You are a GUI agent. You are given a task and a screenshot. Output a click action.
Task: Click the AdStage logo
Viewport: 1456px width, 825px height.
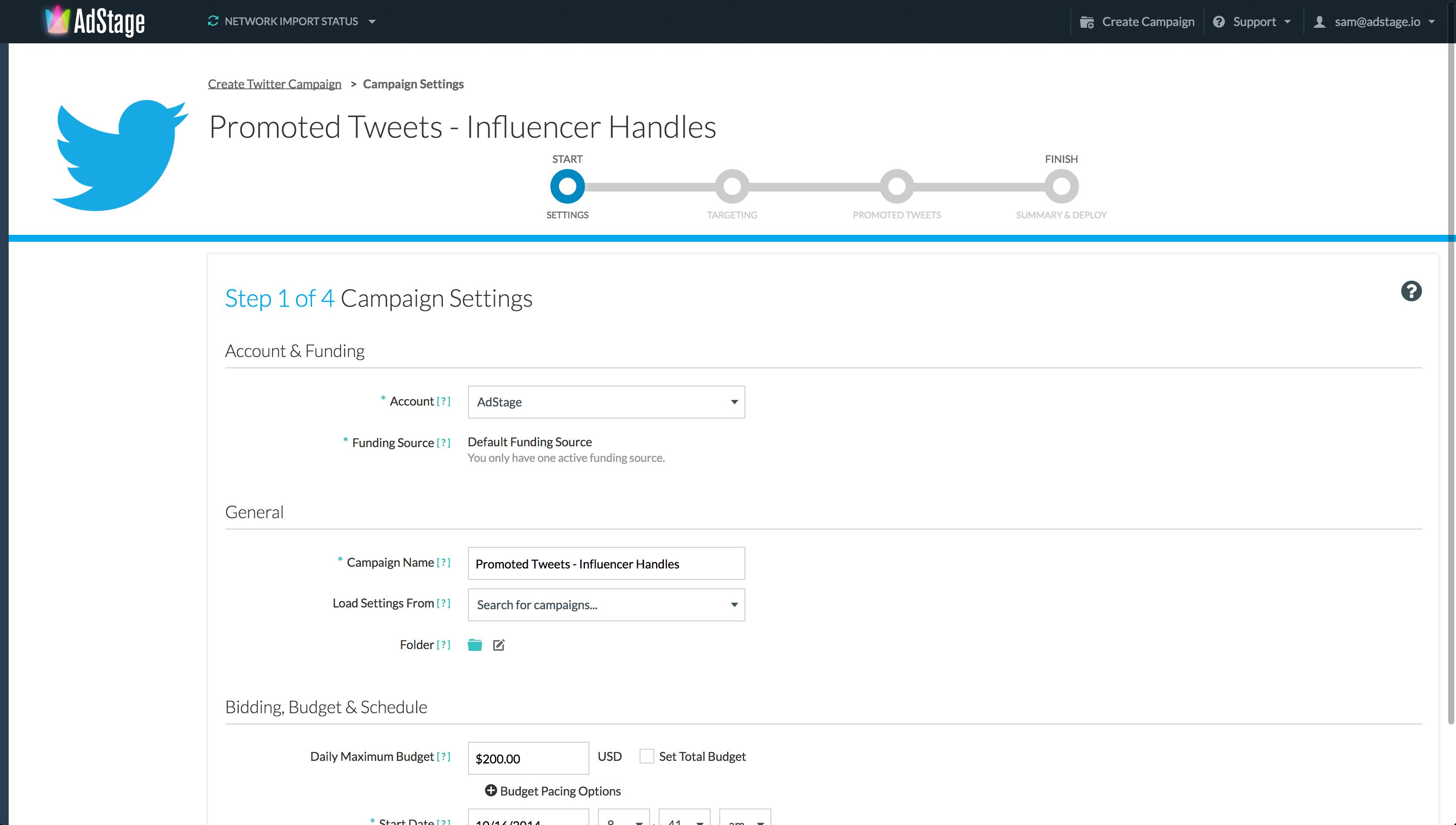pyautogui.click(x=95, y=22)
